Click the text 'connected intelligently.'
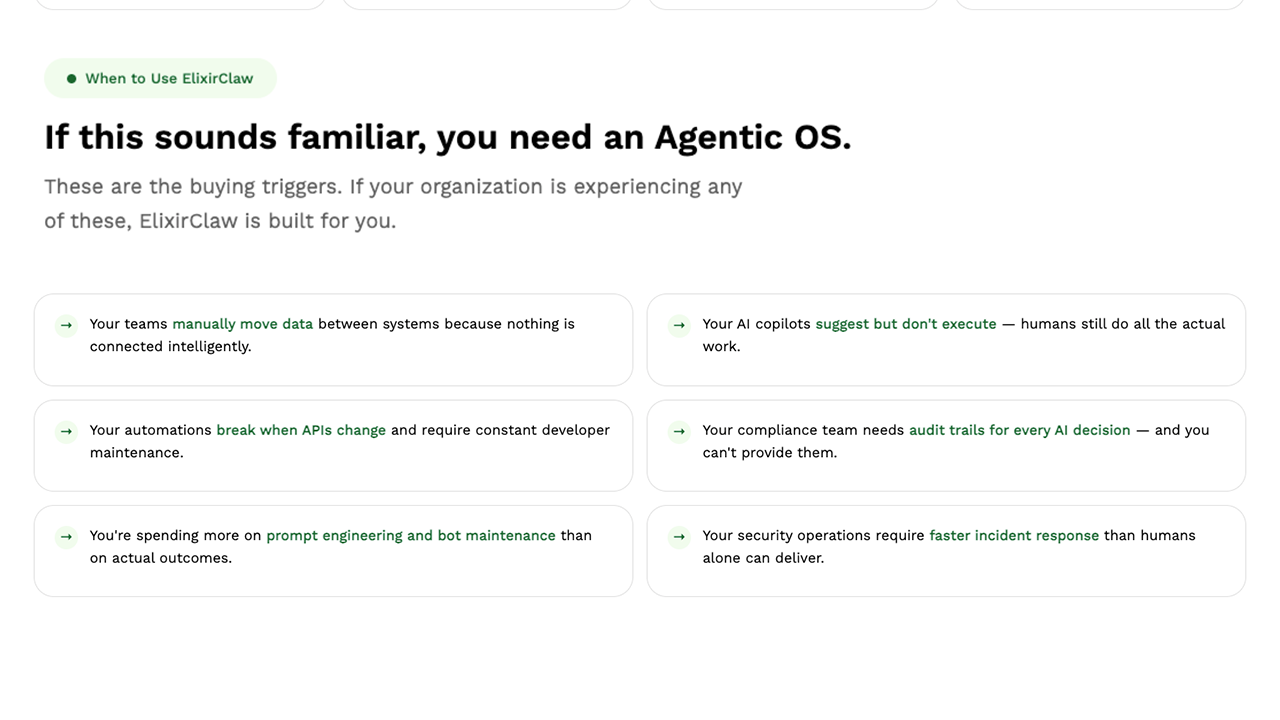The width and height of the screenshot is (1280, 720). pyautogui.click(x=170, y=347)
